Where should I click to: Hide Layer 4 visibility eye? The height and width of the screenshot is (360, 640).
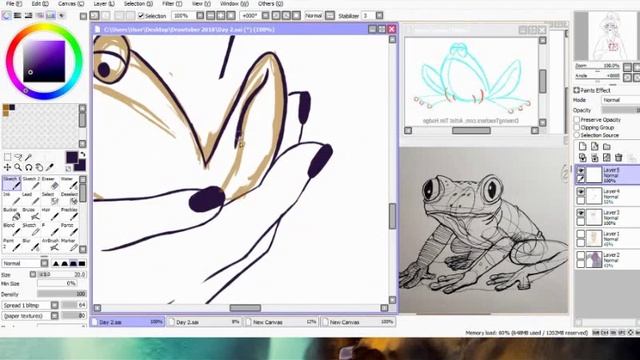tap(581, 192)
